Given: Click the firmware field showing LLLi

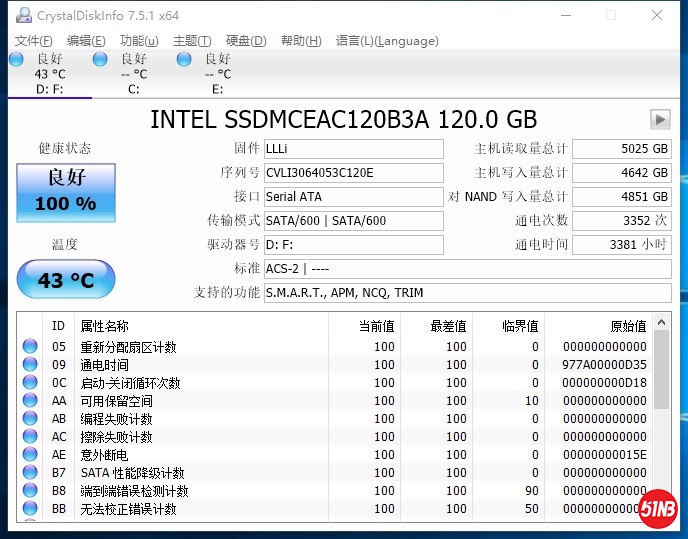Looking at the screenshot, I should 353,149.
